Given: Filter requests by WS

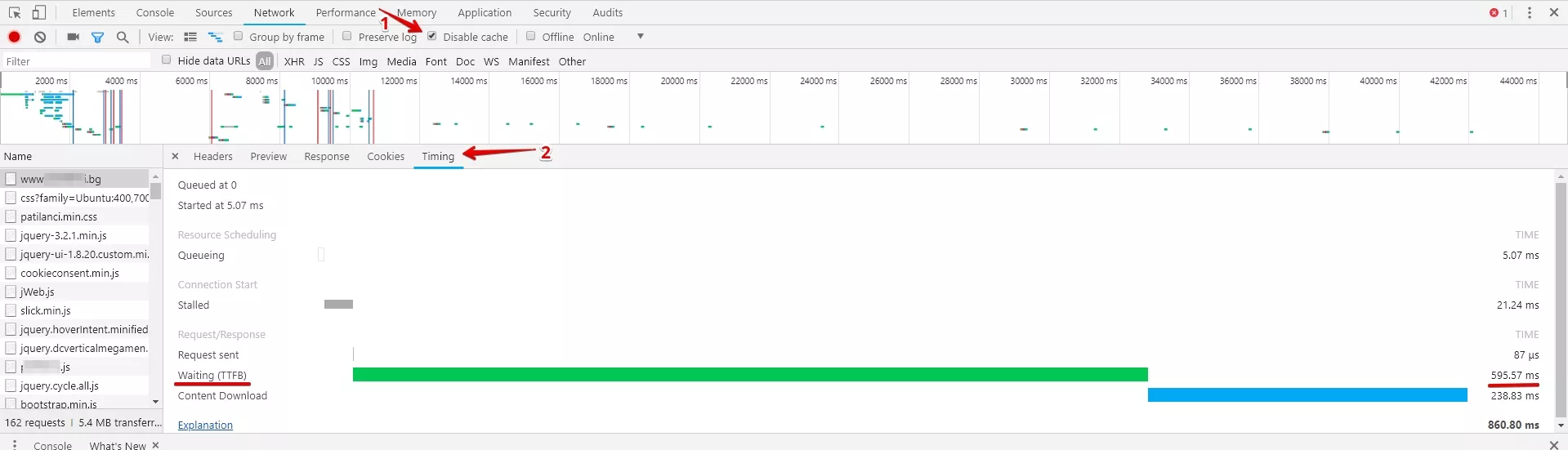Looking at the screenshot, I should click(491, 61).
